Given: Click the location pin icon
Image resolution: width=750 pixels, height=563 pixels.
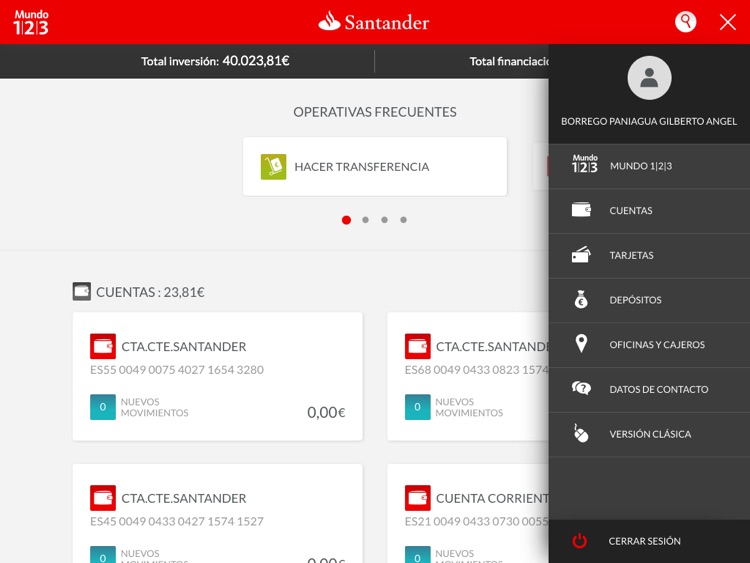Looking at the screenshot, I should [x=581, y=343].
